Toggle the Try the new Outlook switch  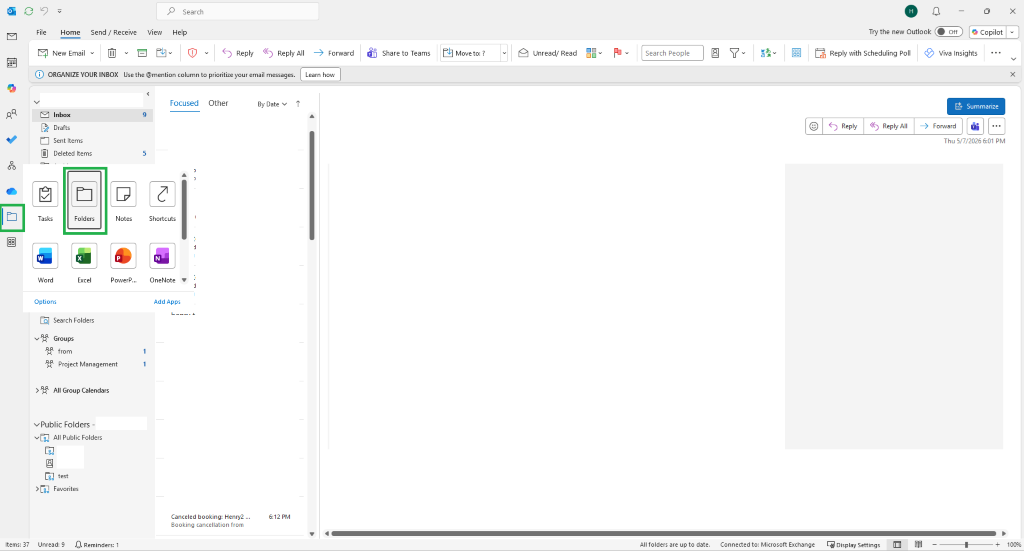coord(948,31)
